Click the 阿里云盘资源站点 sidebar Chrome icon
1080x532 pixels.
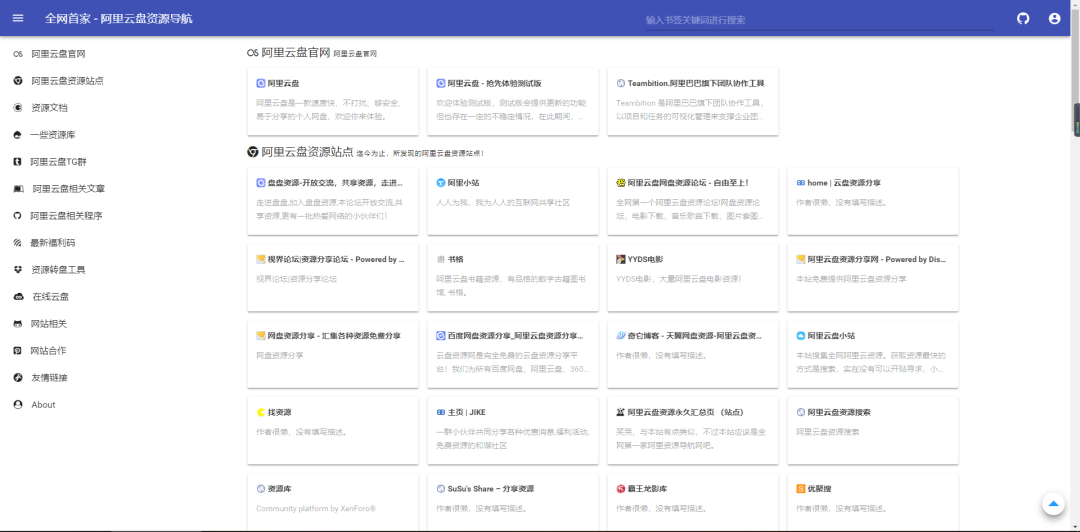click(18, 81)
